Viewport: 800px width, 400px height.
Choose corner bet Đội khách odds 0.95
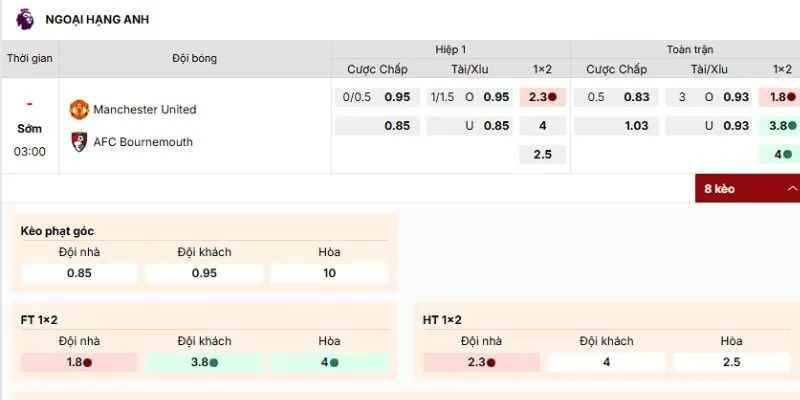(x=204, y=273)
